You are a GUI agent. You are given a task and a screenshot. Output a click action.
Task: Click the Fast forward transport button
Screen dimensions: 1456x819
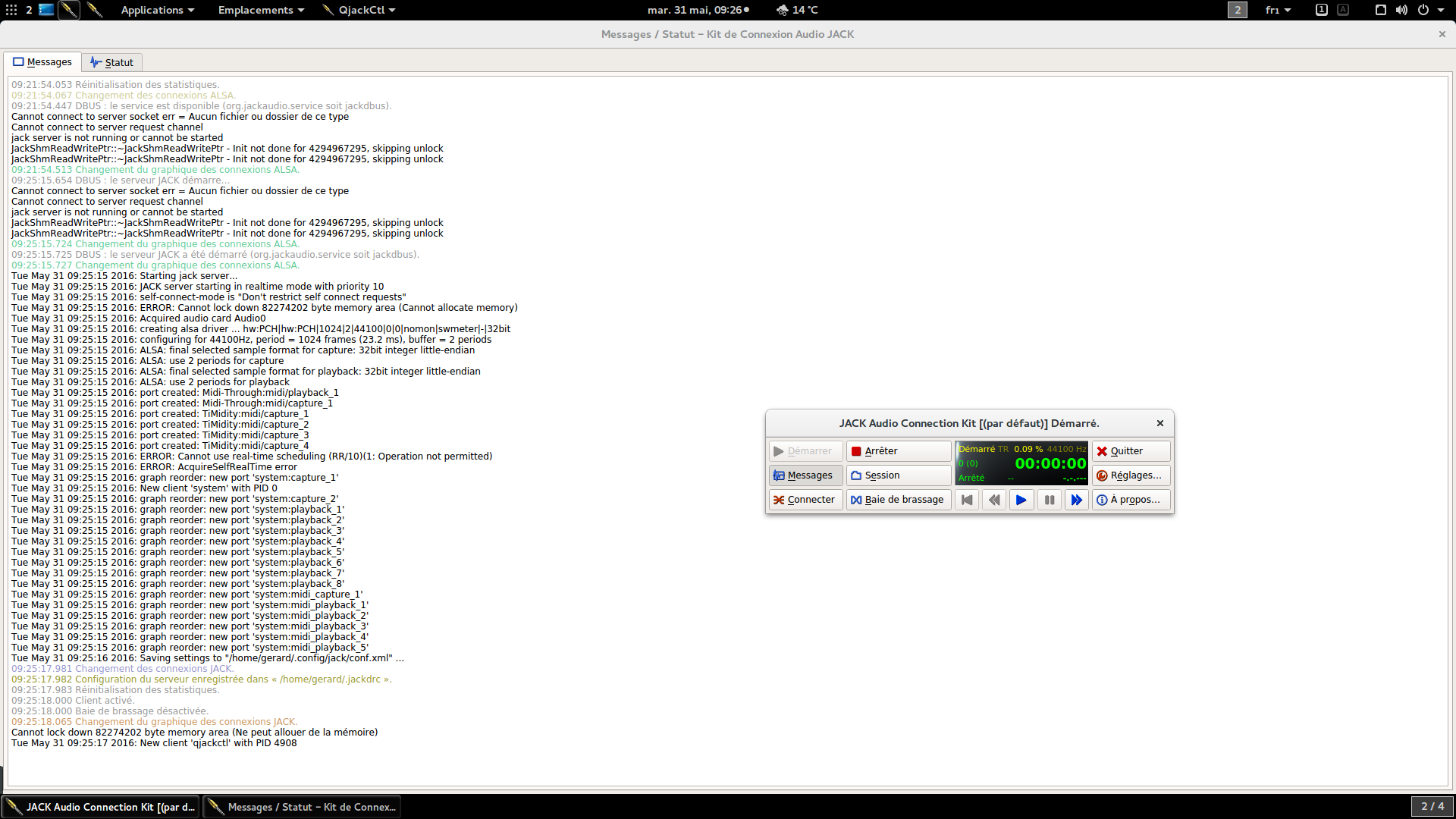pos(1076,500)
